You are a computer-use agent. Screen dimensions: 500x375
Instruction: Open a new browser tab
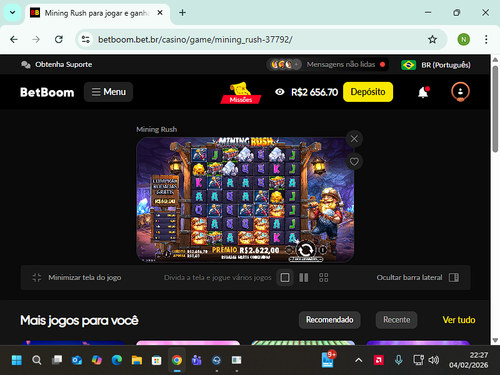(x=182, y=13)
